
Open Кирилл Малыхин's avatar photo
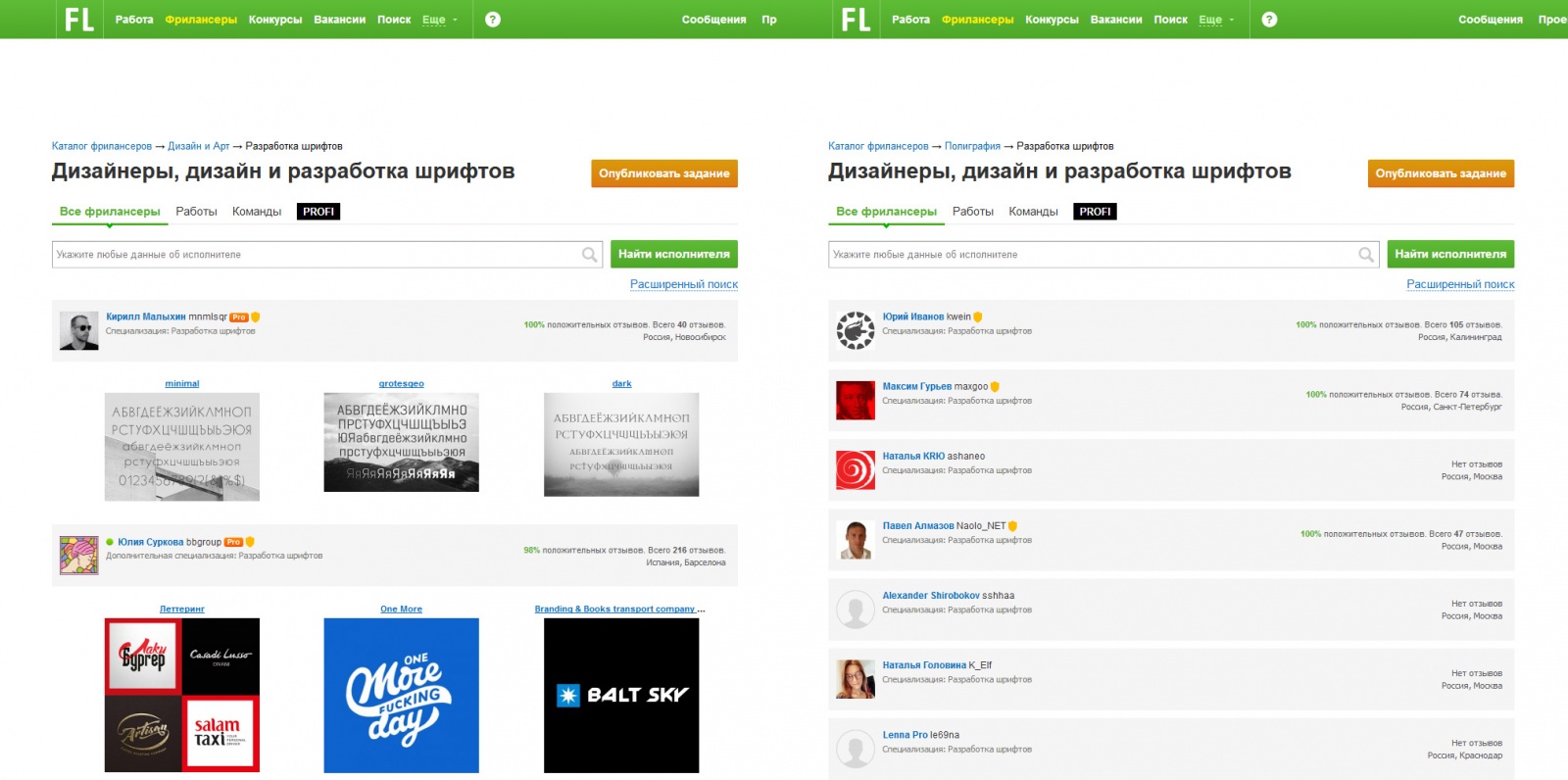78,331
